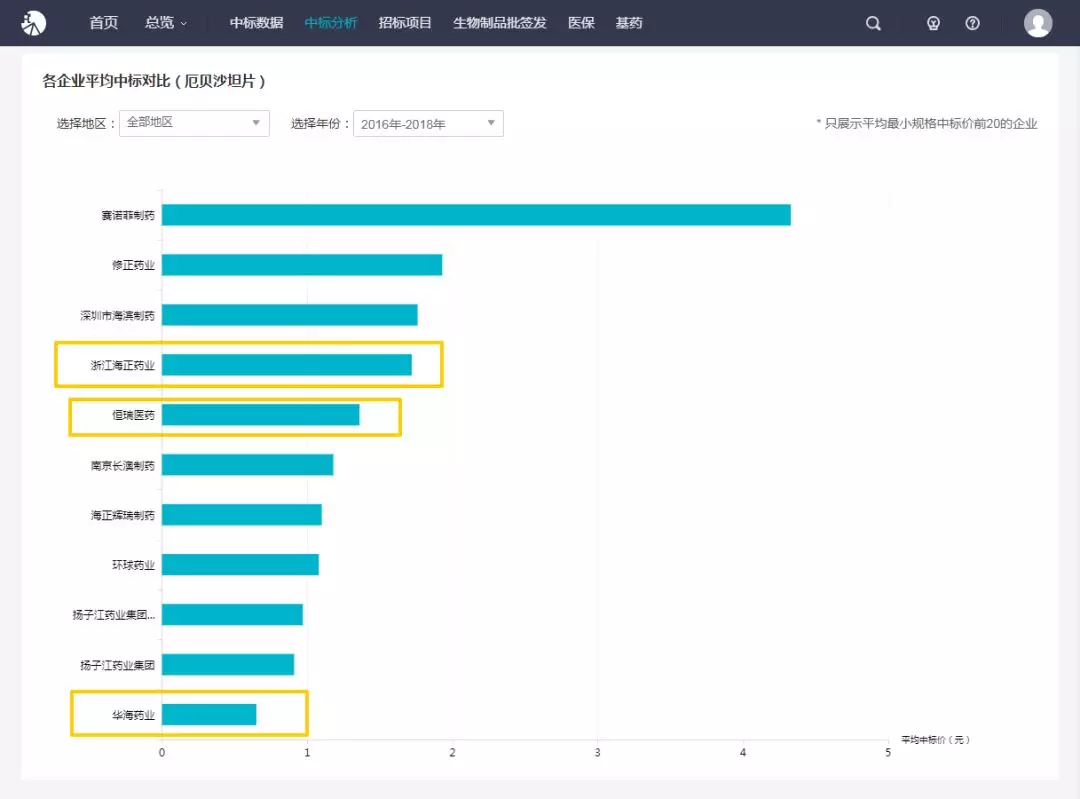Click the bar for untruncated 扬子江药业集团 label
Viewport: 1080px width, 799px height.
[228, 664]
